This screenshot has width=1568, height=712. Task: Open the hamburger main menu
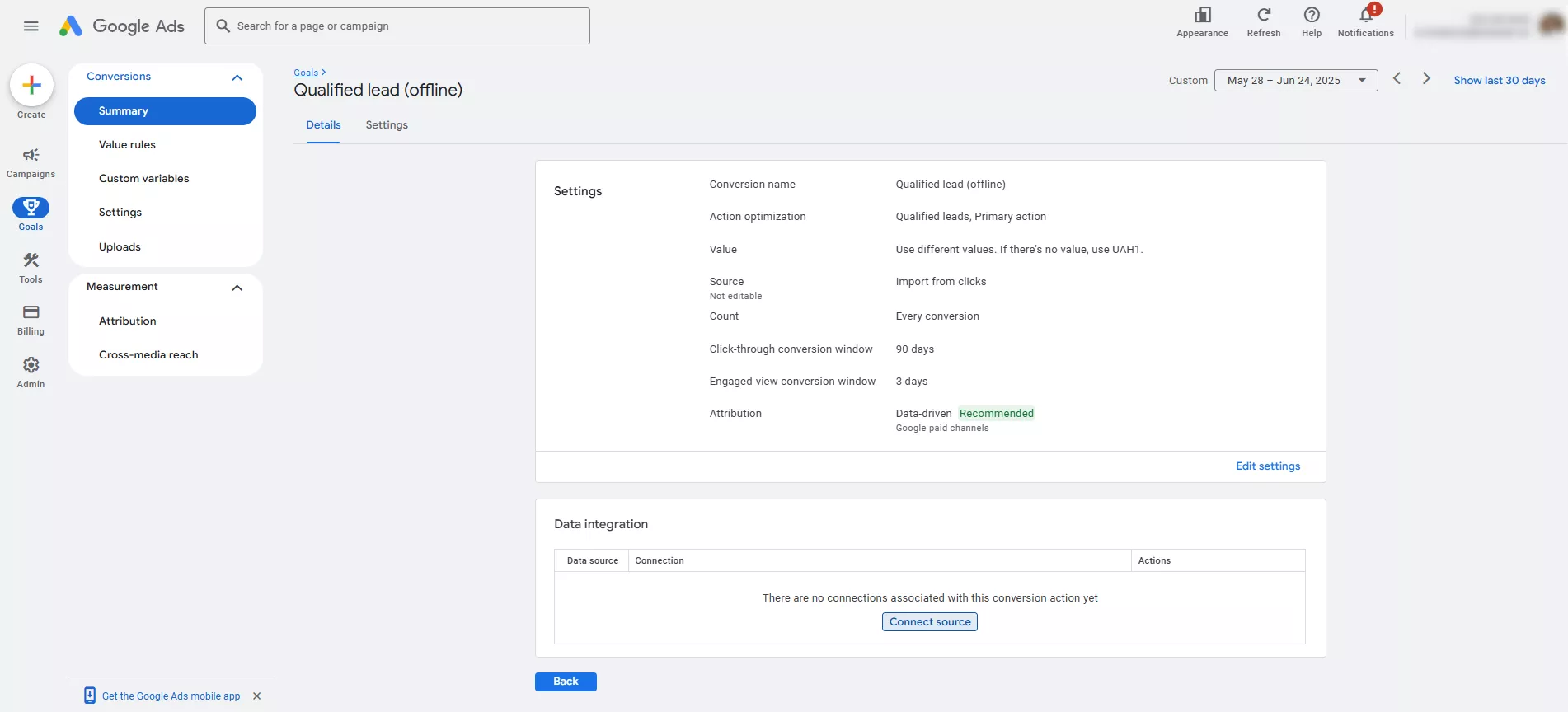coord(31,26)
